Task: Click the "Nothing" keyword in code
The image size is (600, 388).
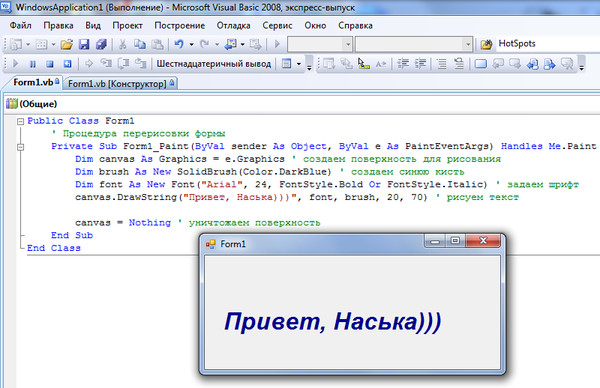Action: coord(150,223)
